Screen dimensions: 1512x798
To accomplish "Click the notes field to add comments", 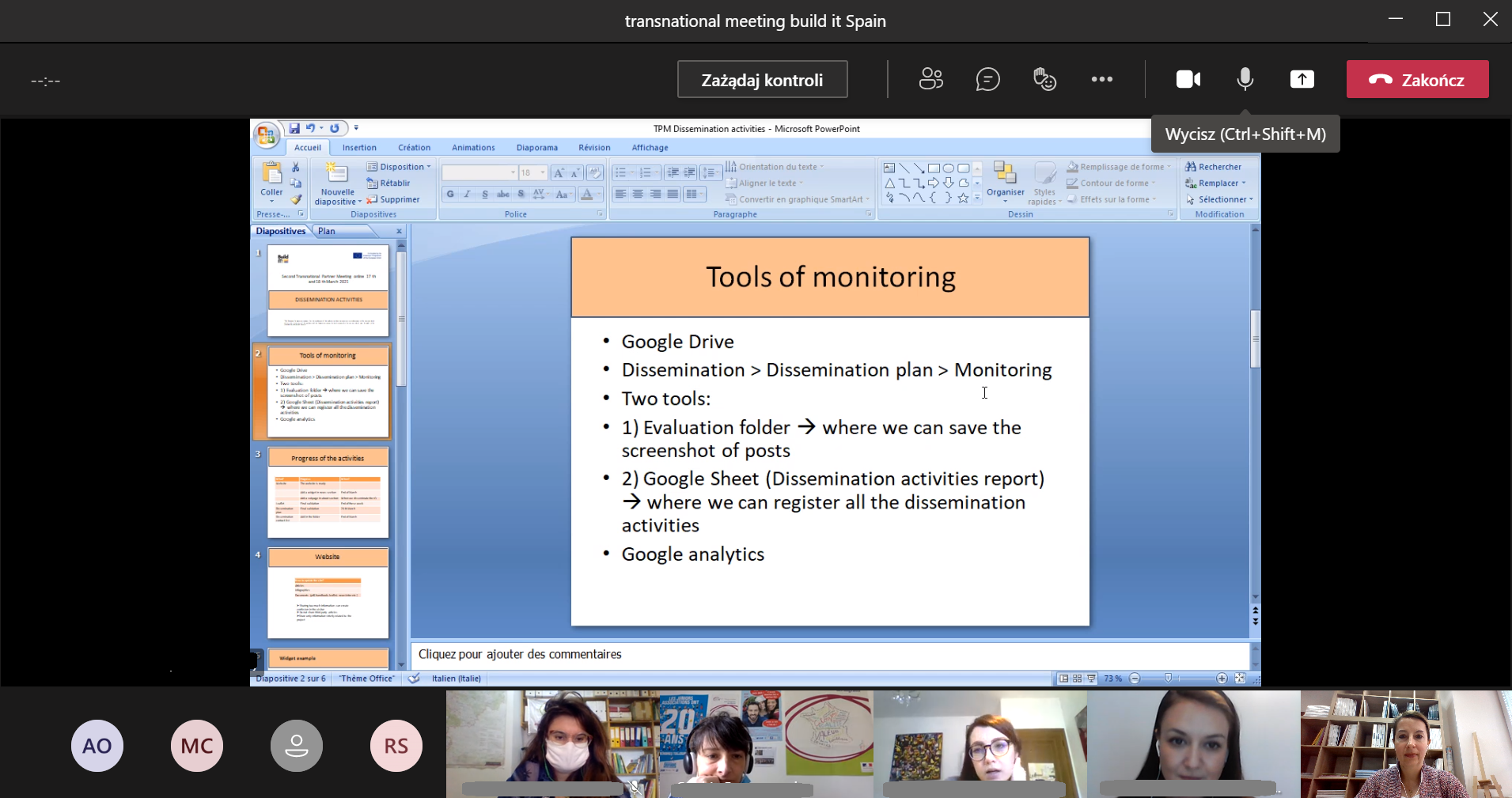I will click(829, 655).
